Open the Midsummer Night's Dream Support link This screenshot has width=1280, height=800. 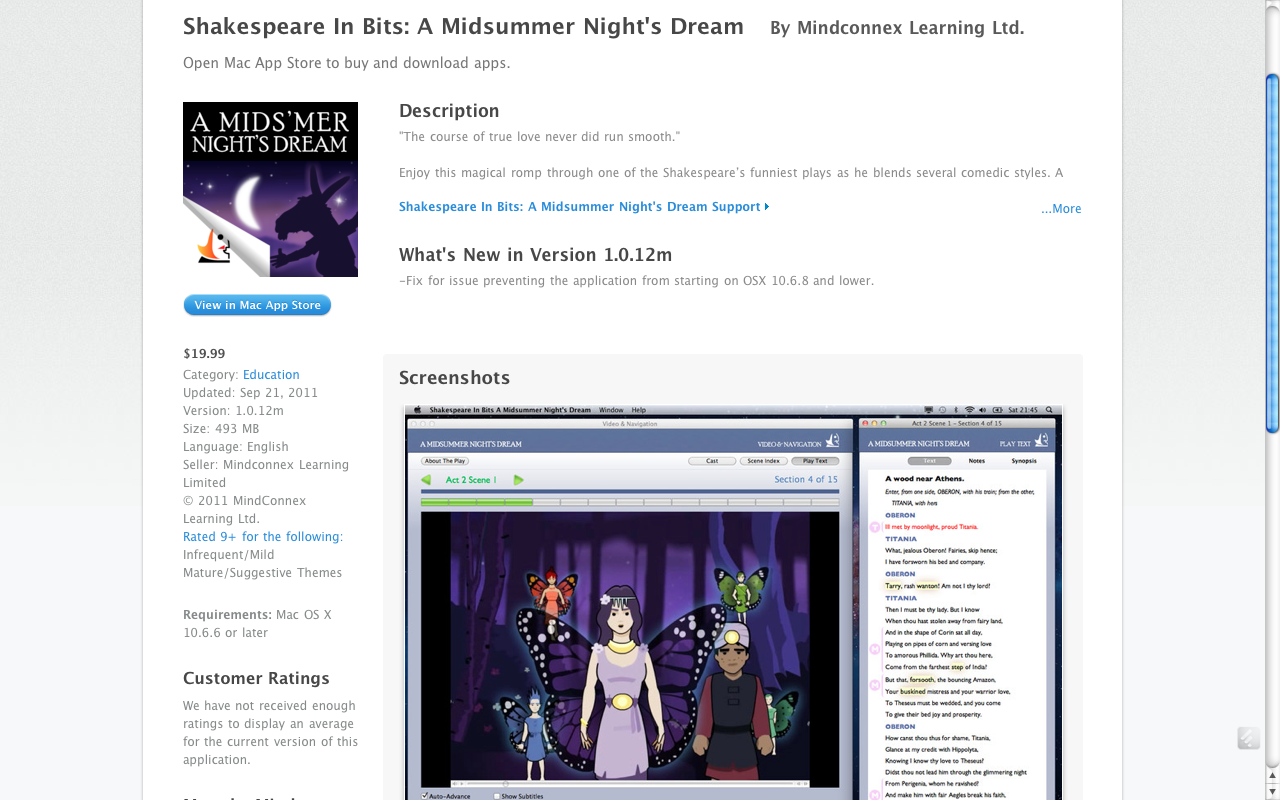coord(584,207)
